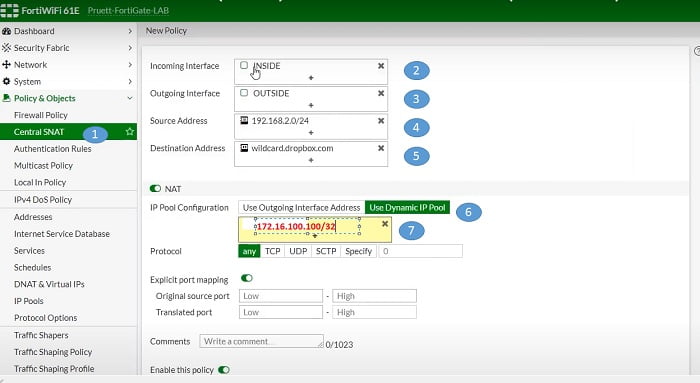Click the protocol number field
This screenshot has height=383, width=700.
point(421,251)
